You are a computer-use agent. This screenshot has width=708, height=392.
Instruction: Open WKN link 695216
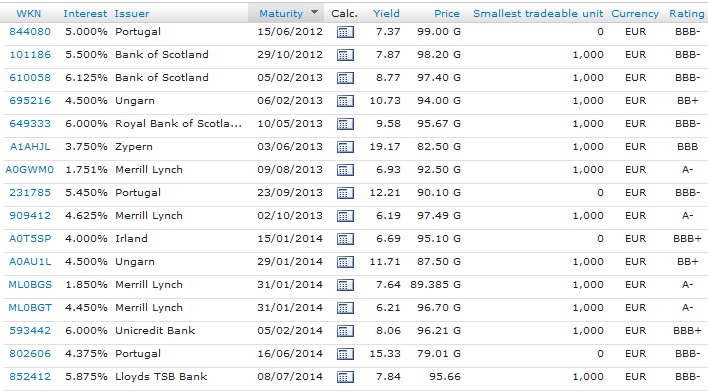click(30, 101)
